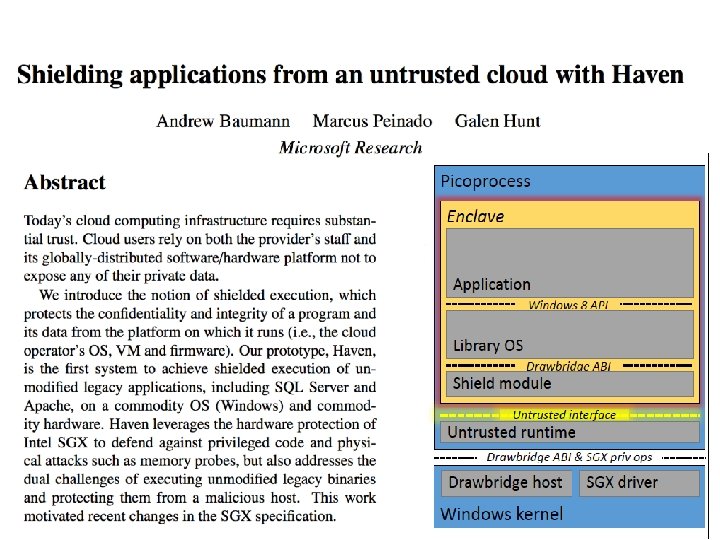Click the Windows 8 API divider label
Viewport: 720px width, 540px height.
(568, 304)
